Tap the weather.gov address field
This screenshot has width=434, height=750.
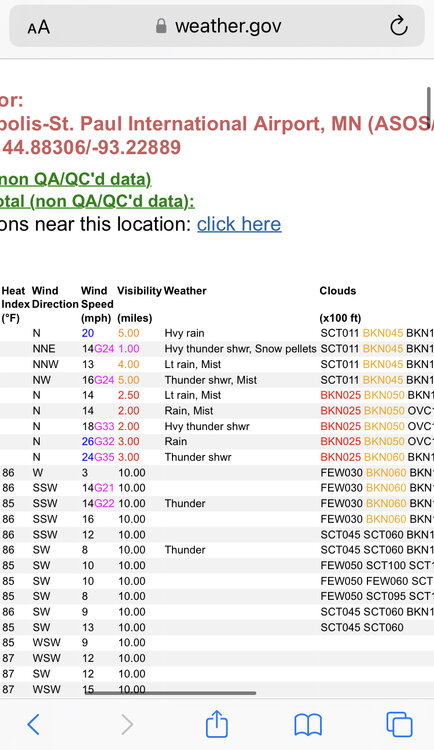coord(217,26)
